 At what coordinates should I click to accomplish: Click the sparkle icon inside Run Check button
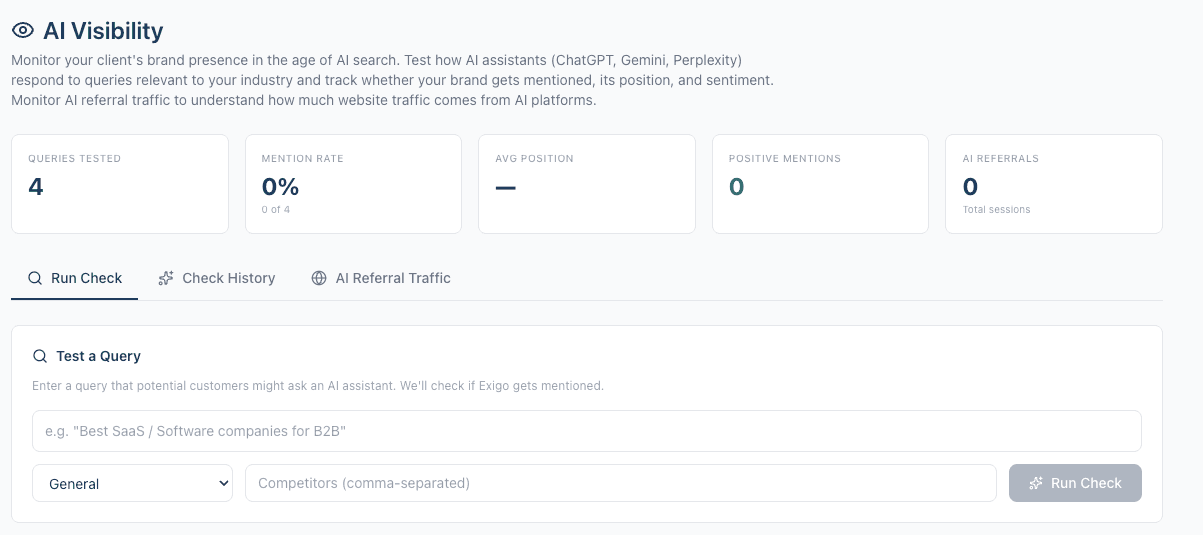point(1036,483)
